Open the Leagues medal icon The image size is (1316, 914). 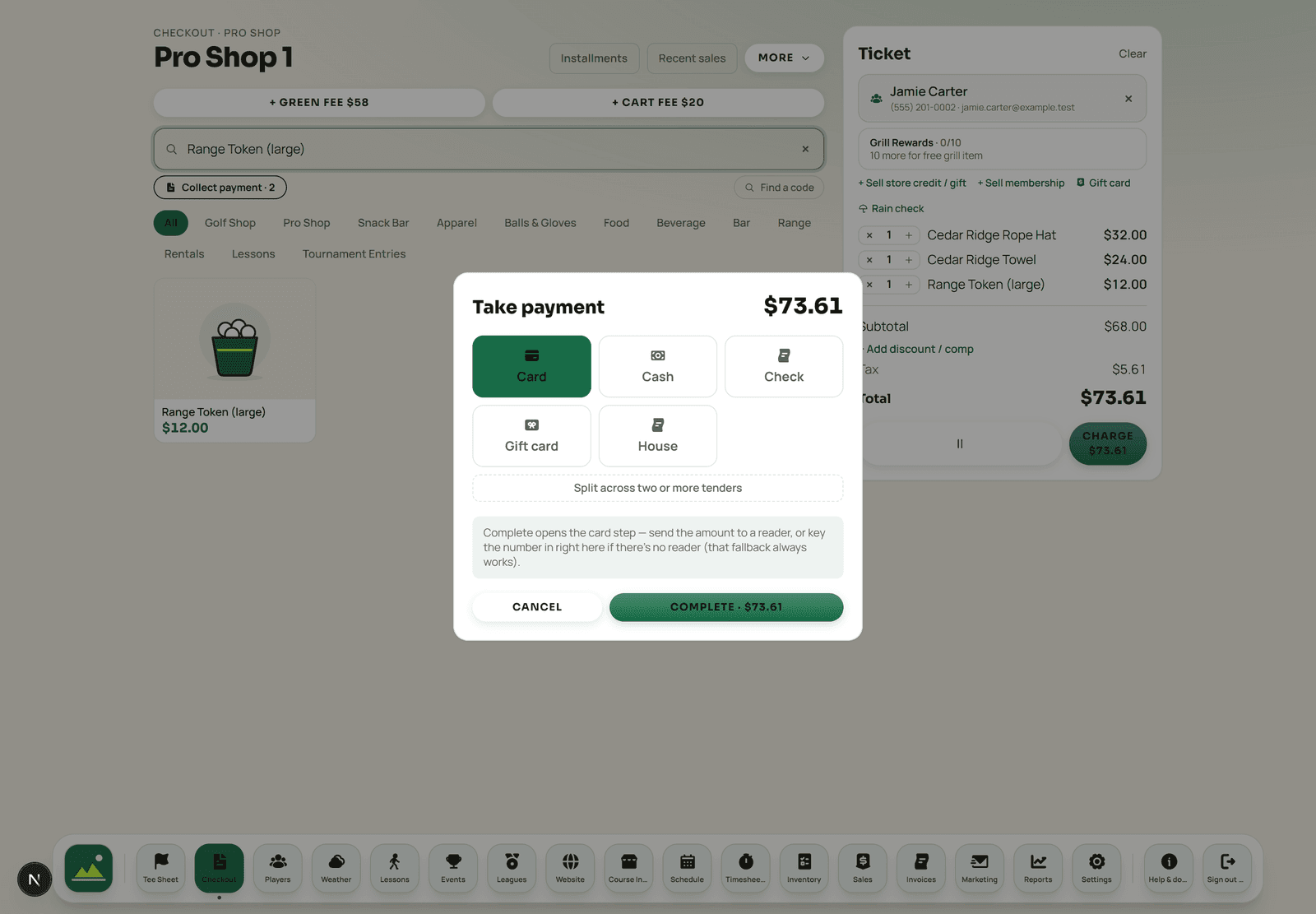click(512, 868)
